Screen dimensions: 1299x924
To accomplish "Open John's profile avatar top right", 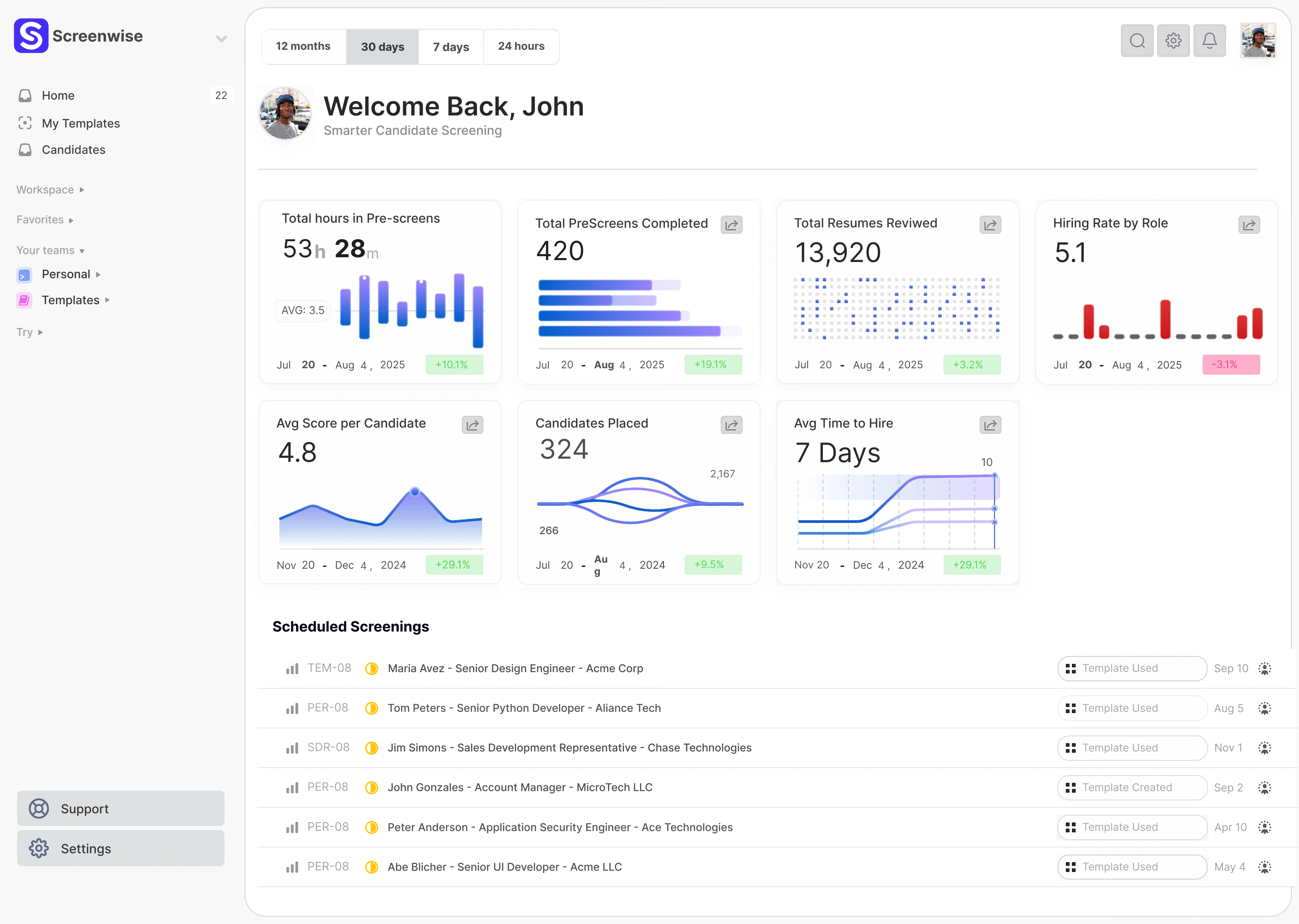I will [1258, 40].
